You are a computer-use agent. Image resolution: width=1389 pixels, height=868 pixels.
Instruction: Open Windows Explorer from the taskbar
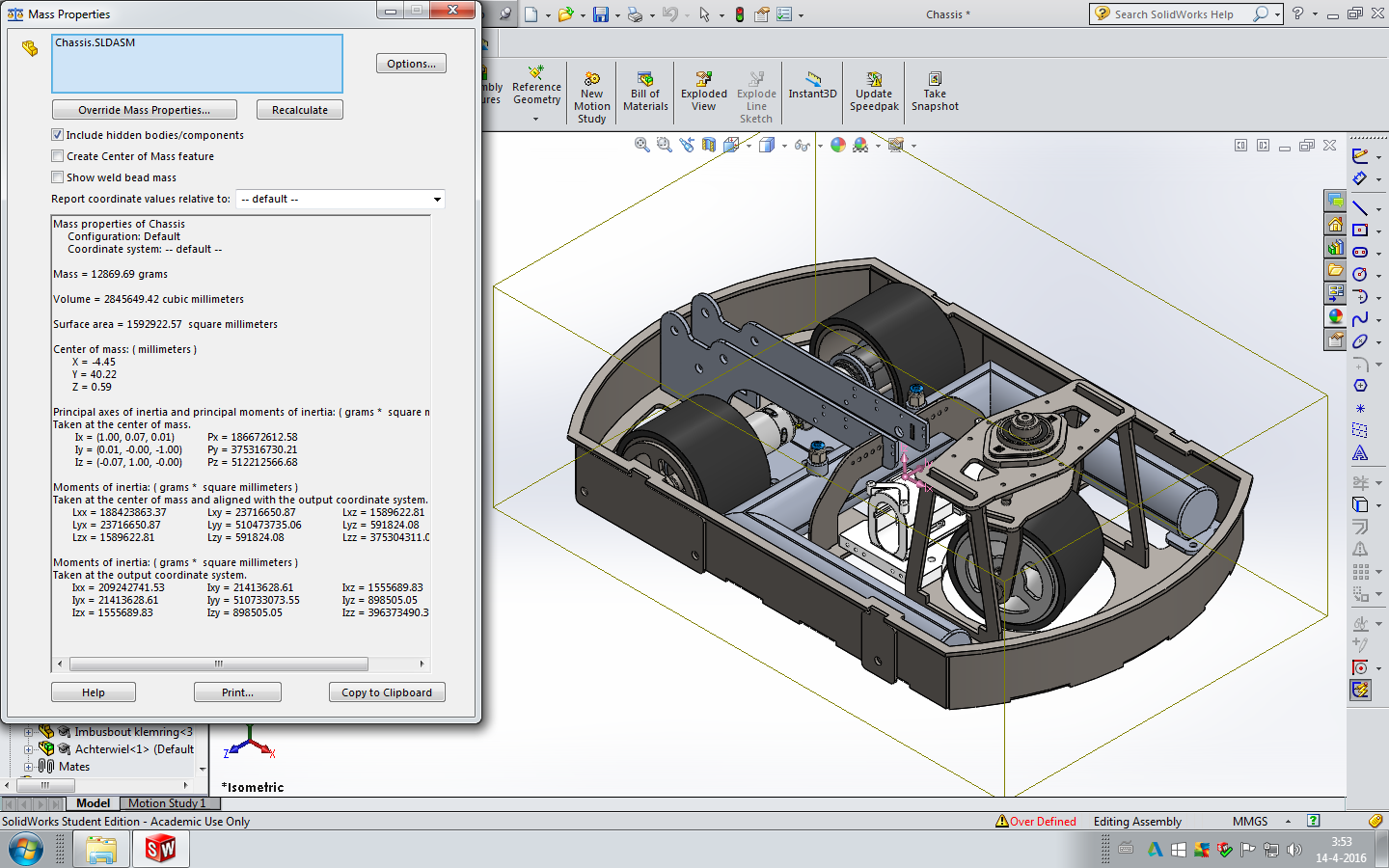coord(101,850)
